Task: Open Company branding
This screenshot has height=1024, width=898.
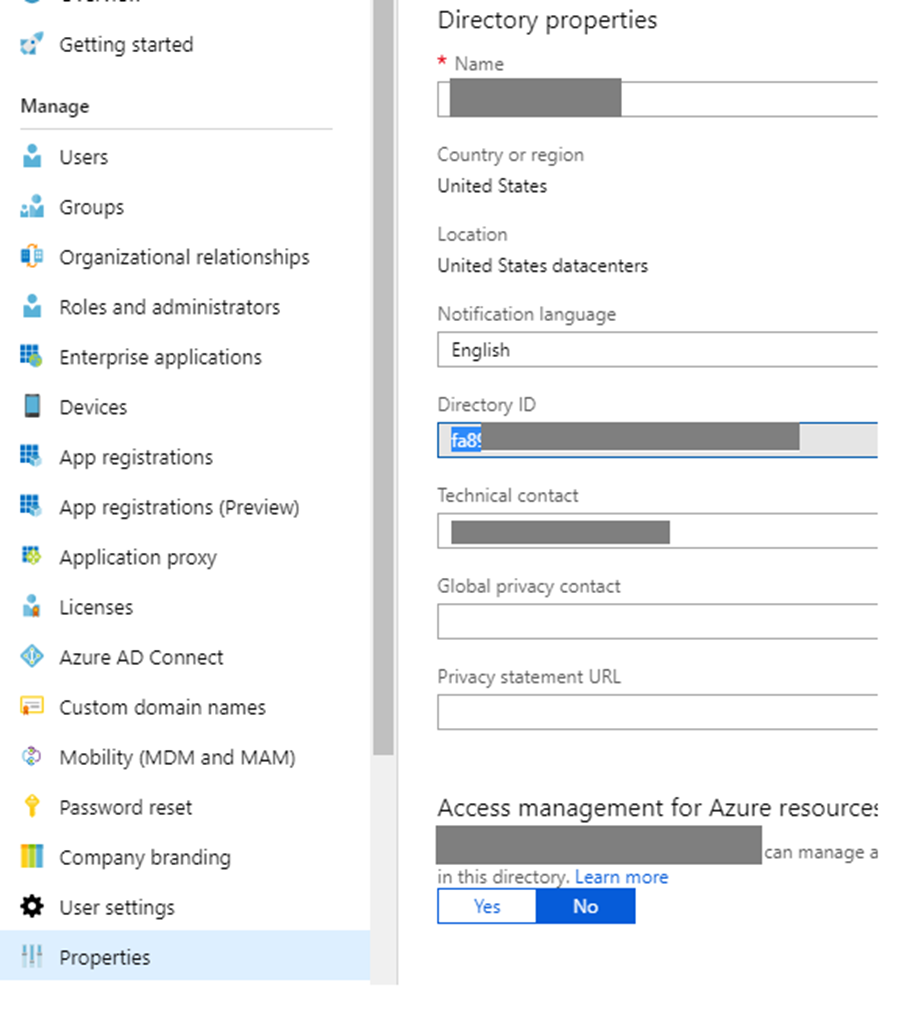Action: (x=145, y=857)
